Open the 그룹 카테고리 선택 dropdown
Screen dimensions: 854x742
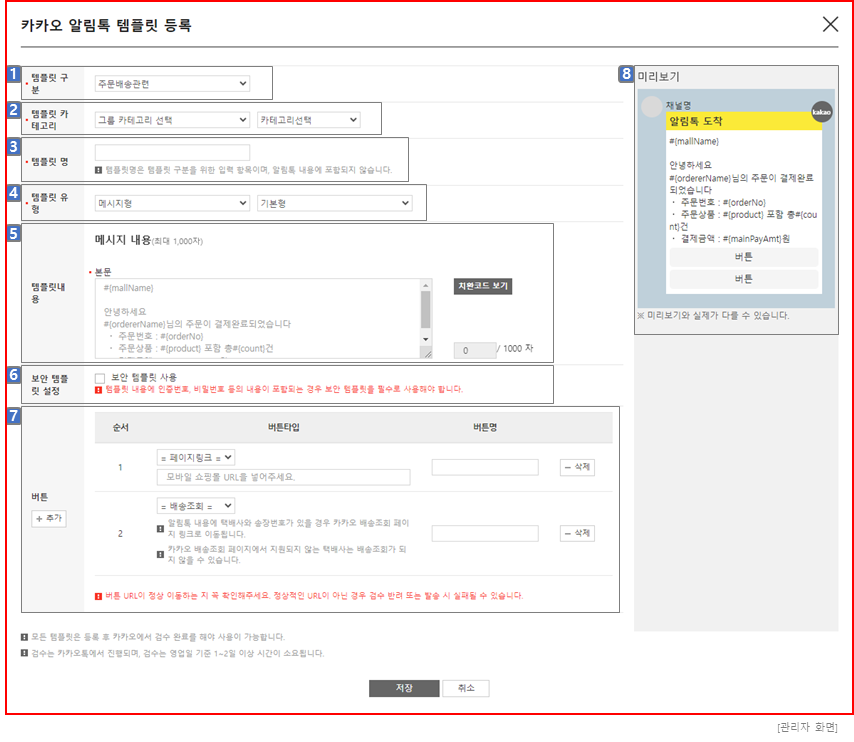tap(172, 120)
